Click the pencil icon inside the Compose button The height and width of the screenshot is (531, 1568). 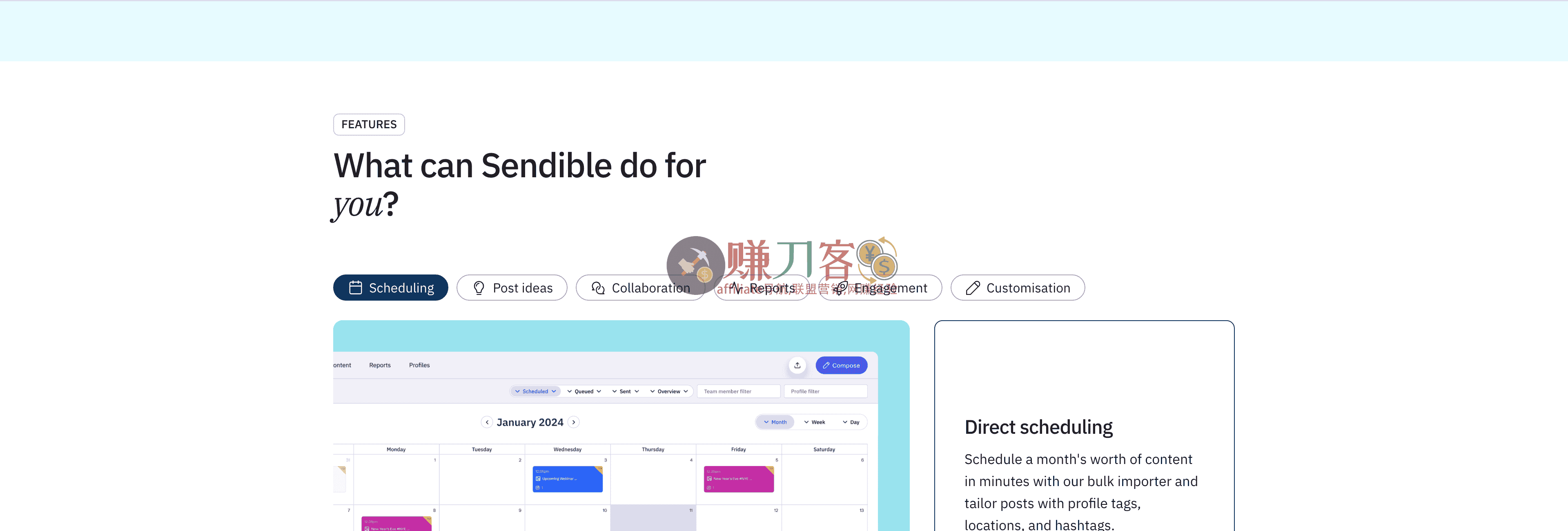click(826, 365)
